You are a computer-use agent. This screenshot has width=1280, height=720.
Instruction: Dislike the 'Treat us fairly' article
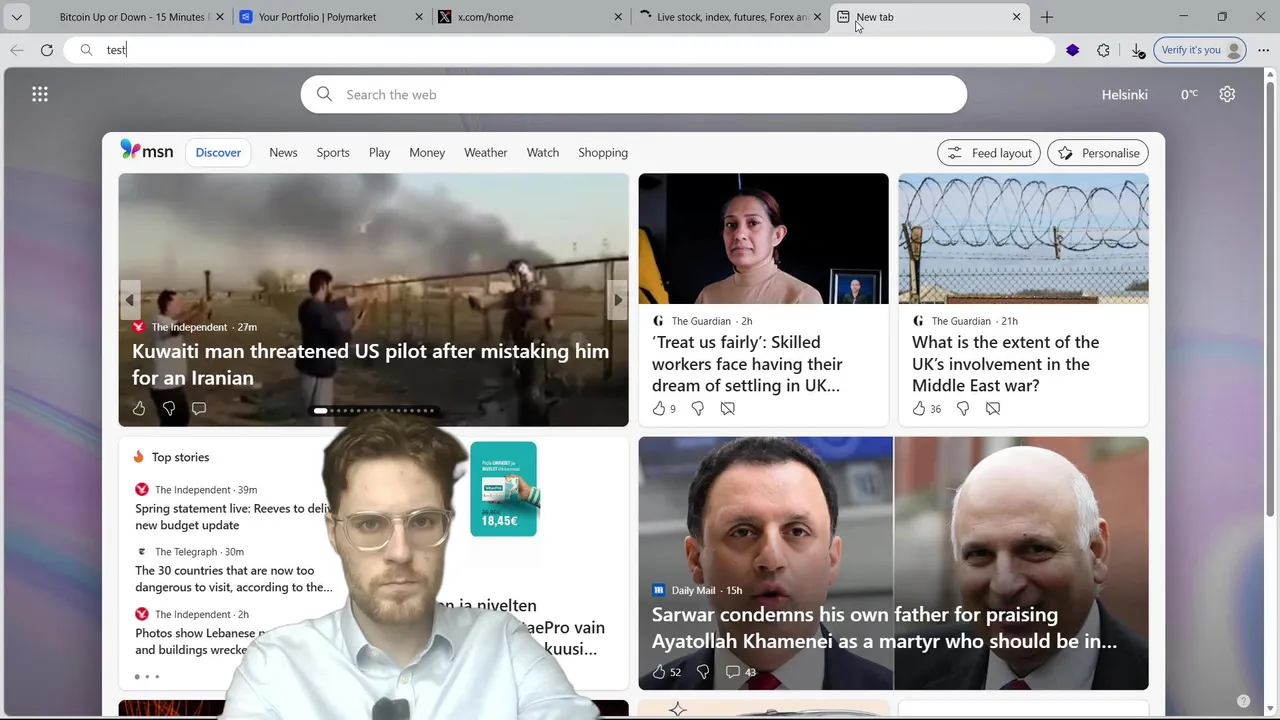point(698,408)
